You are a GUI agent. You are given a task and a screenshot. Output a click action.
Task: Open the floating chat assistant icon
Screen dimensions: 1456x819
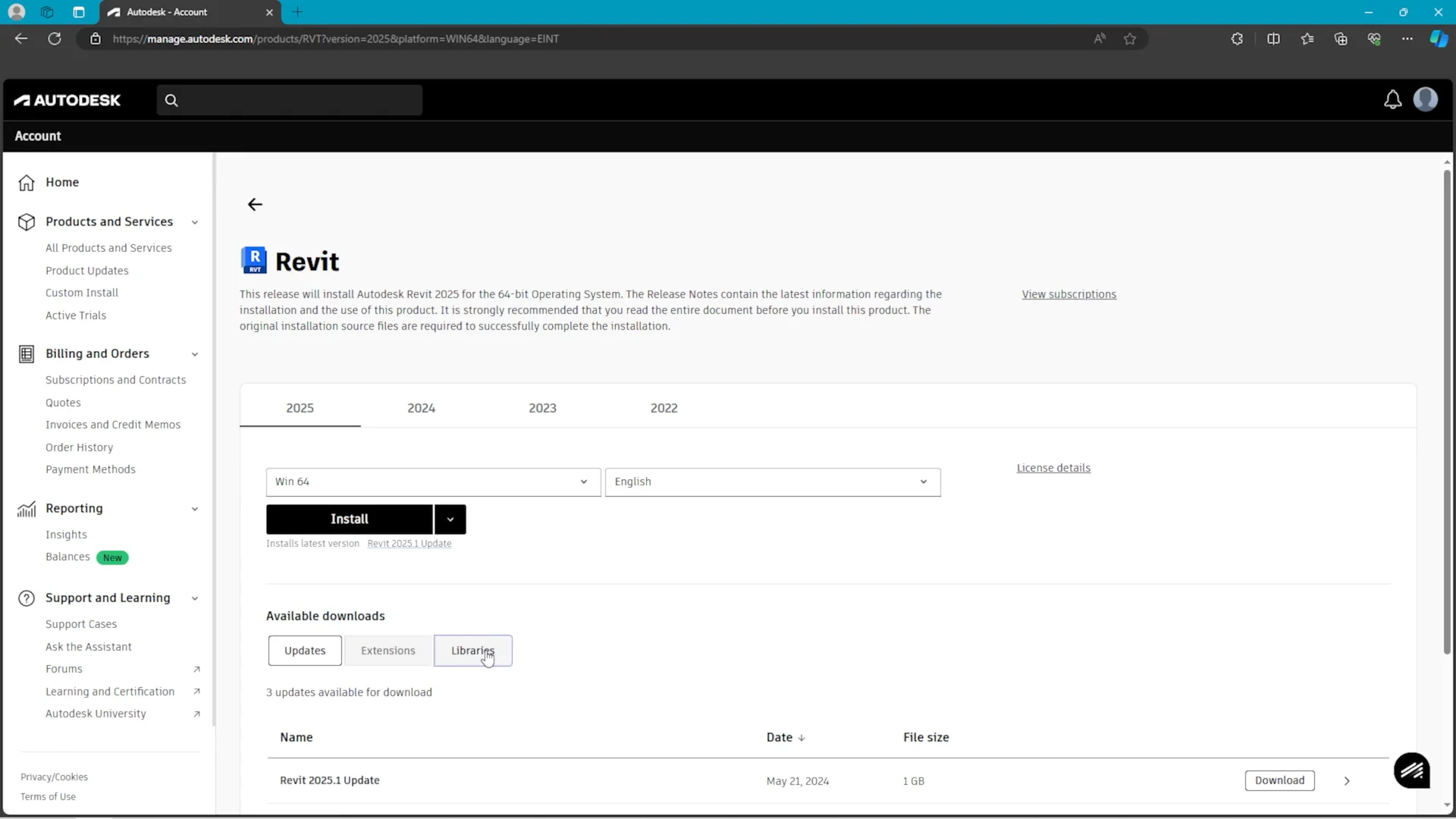point(1411,771)
